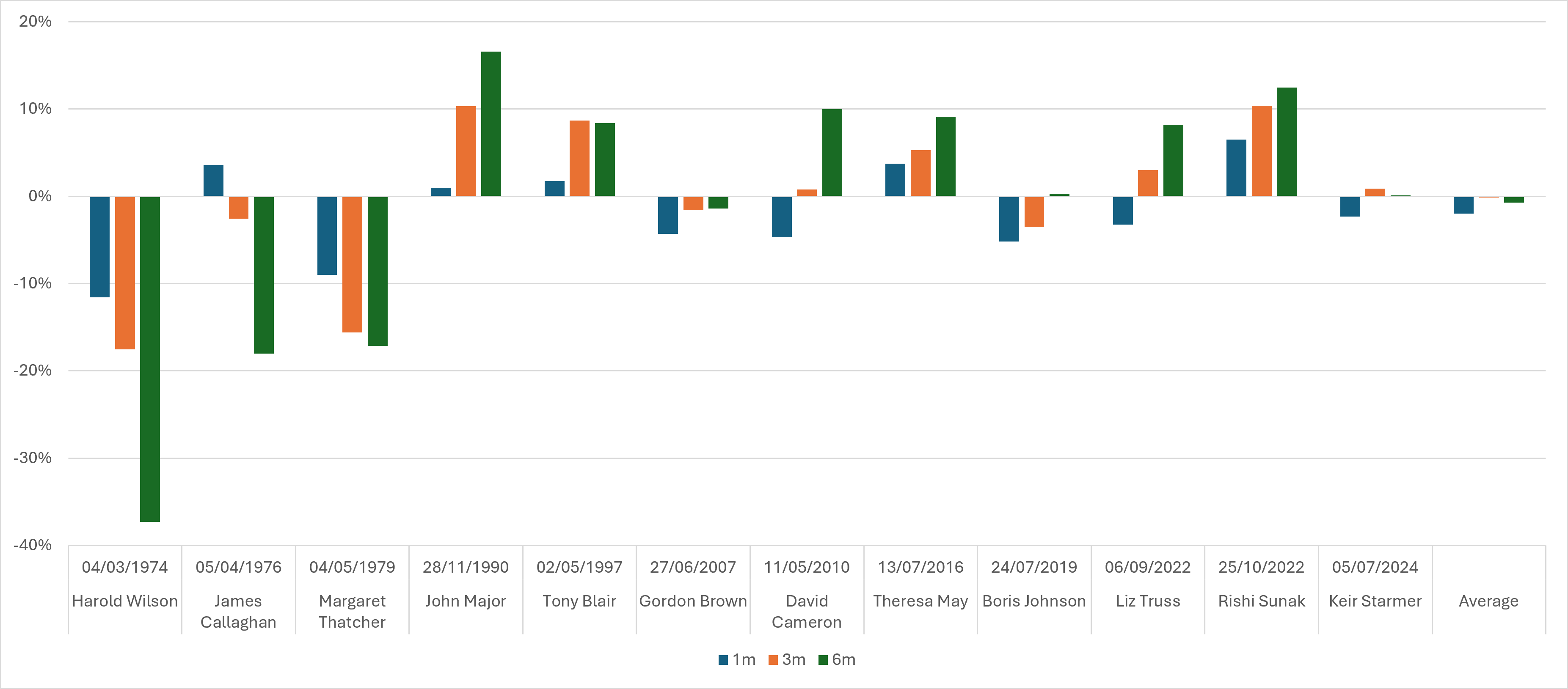
Task: Select Gordon Brown's blue 1m bar
Action: 668,215
